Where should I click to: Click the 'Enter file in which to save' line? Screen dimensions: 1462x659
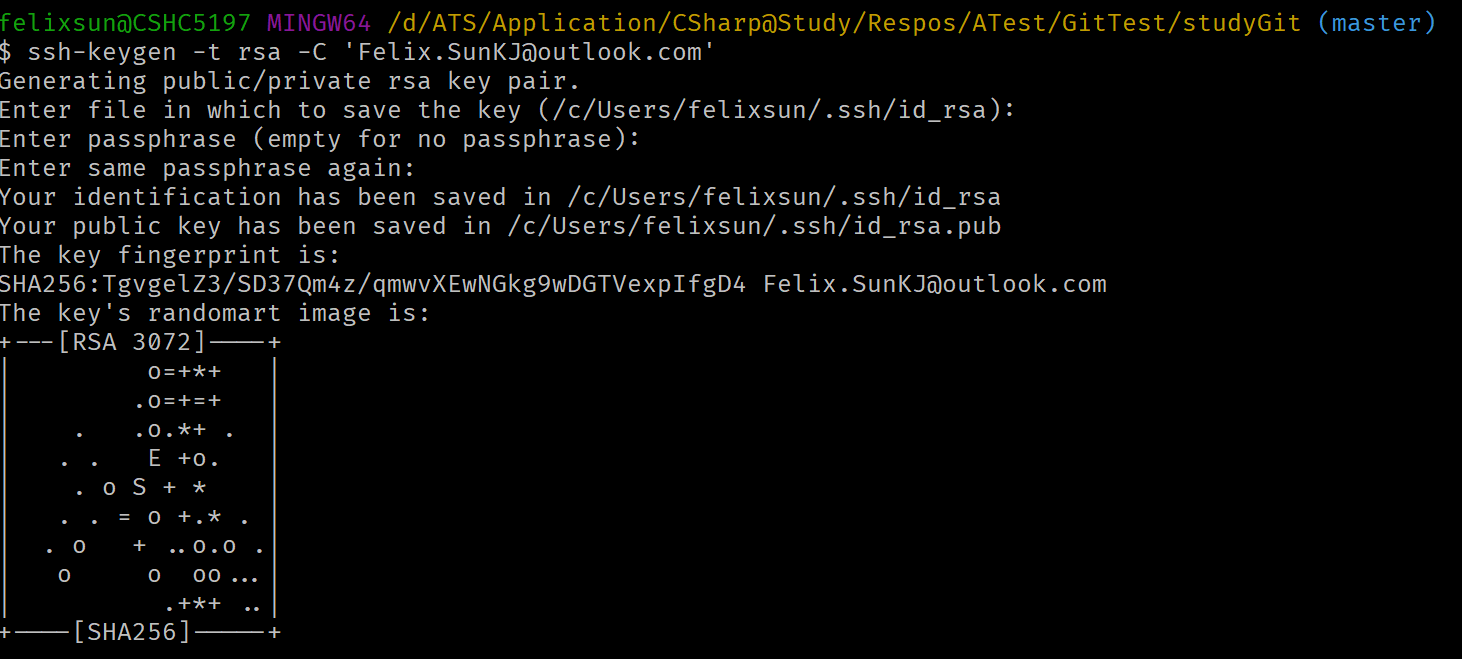click(x=508, y=110)
